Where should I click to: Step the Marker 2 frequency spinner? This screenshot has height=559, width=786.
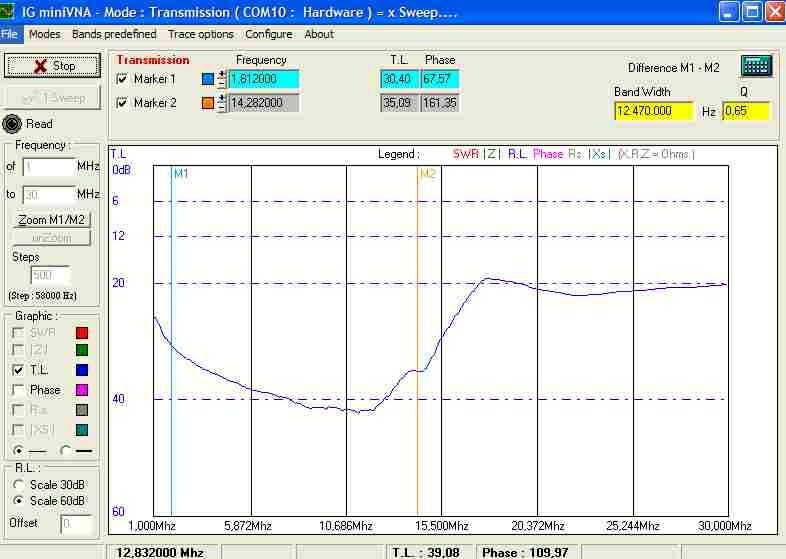click(222, 103)
